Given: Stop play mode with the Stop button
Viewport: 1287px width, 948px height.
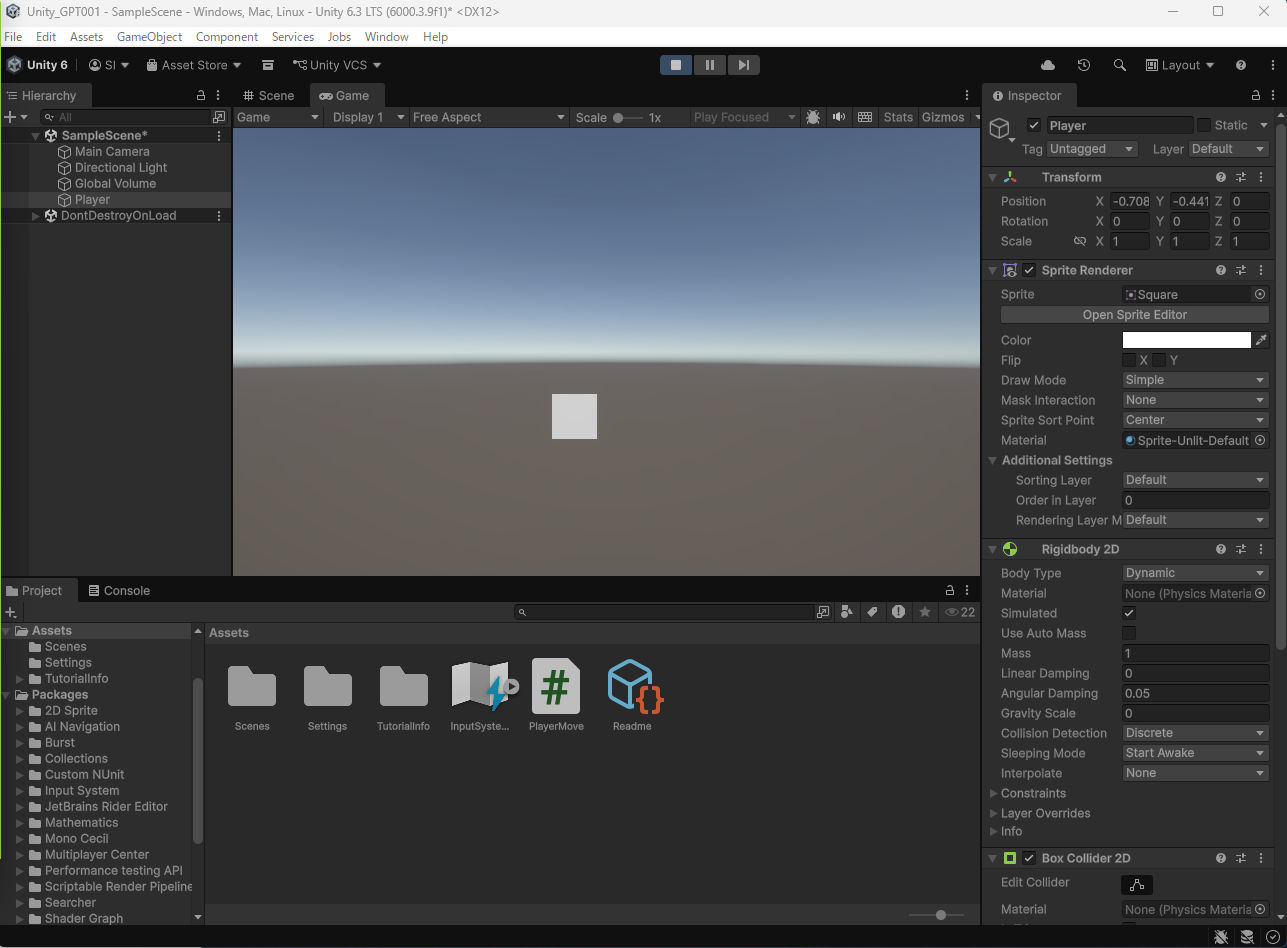Looking at the screenshot, I should [676, 65].
